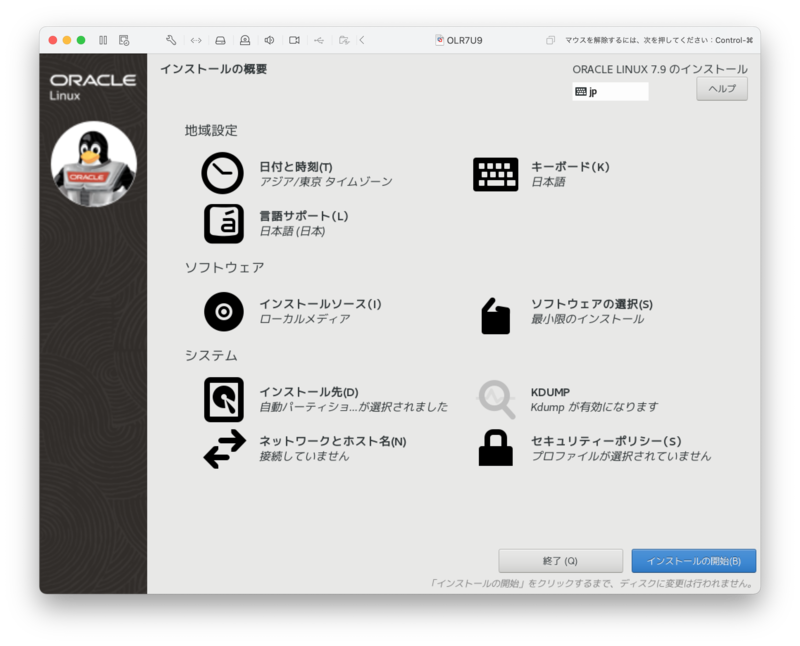Viewport: 800px width, 646px height.
Task: Click インストールソース(I) label
Action: coord(320,304)
